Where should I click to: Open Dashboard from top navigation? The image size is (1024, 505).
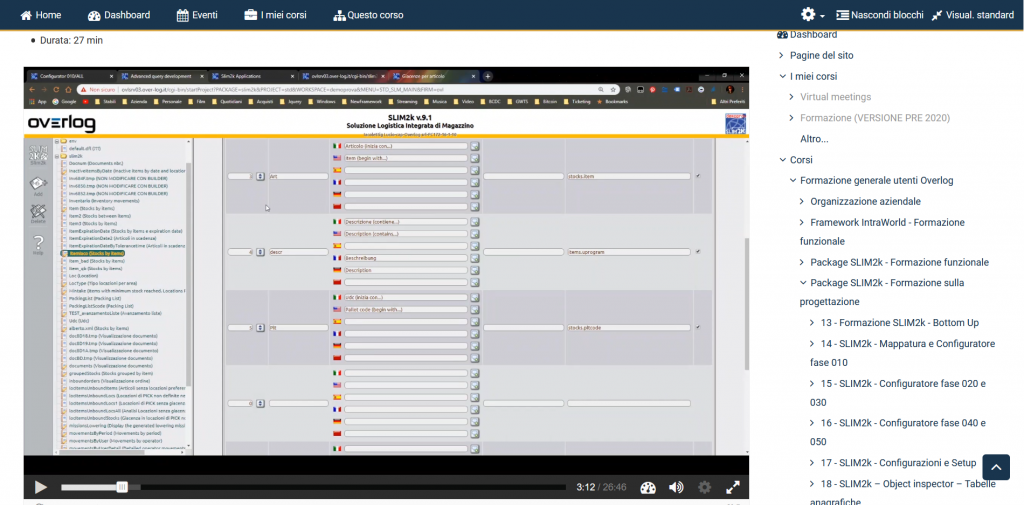(119, 14)
